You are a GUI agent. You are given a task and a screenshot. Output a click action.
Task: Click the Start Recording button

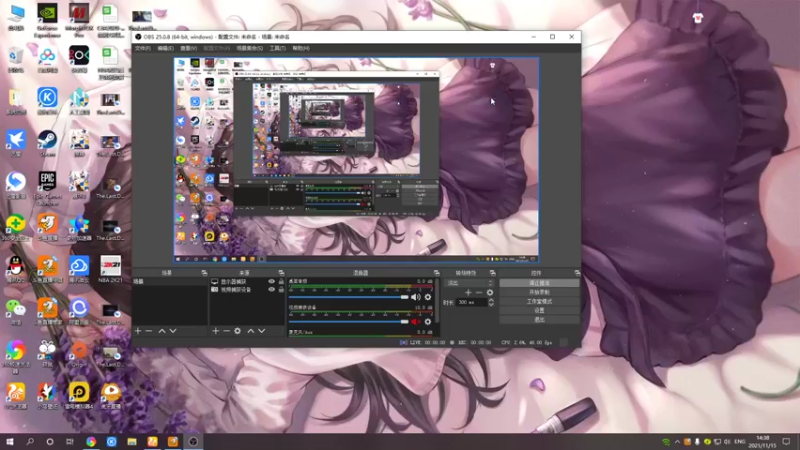pyautogui.click(x=539, y=292)
